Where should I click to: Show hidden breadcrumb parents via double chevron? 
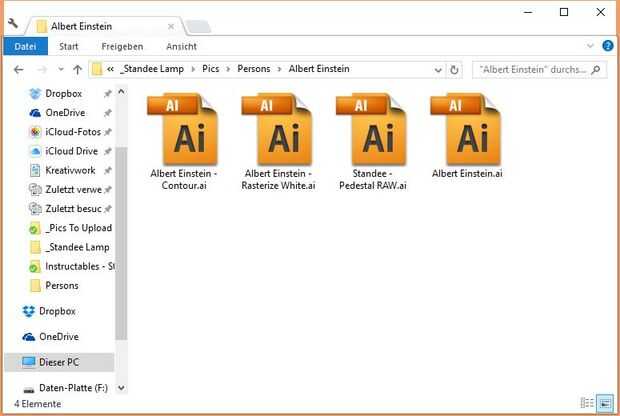coord(110,69)
